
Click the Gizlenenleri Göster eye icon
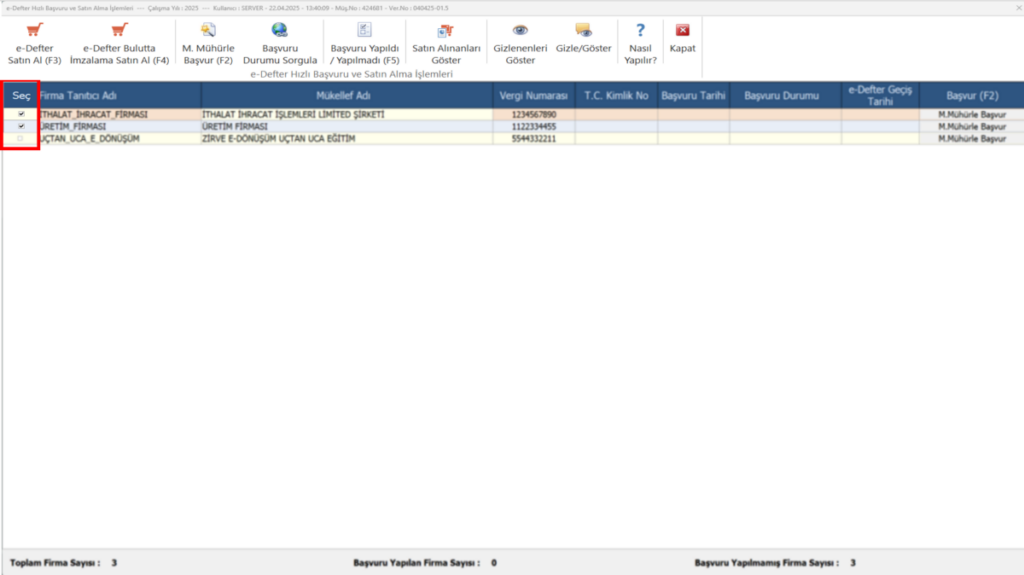click(520, 31)
